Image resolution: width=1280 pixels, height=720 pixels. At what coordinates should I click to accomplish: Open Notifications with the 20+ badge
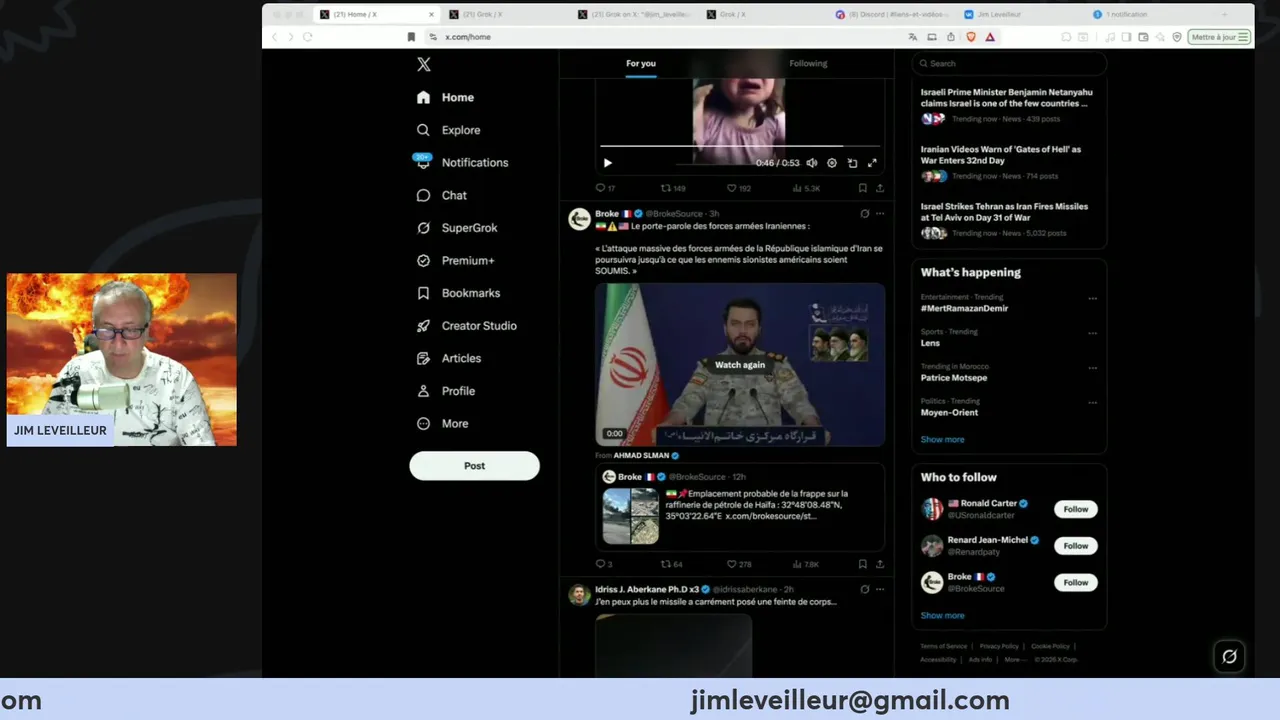pos(462,162)
